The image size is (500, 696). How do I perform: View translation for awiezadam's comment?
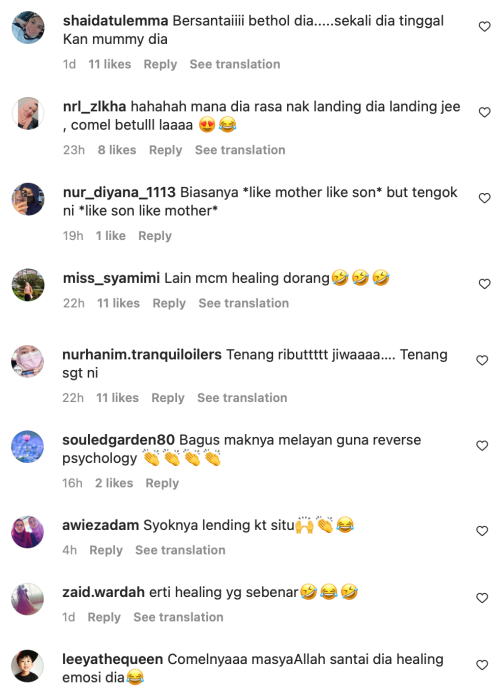click(180, 550)
